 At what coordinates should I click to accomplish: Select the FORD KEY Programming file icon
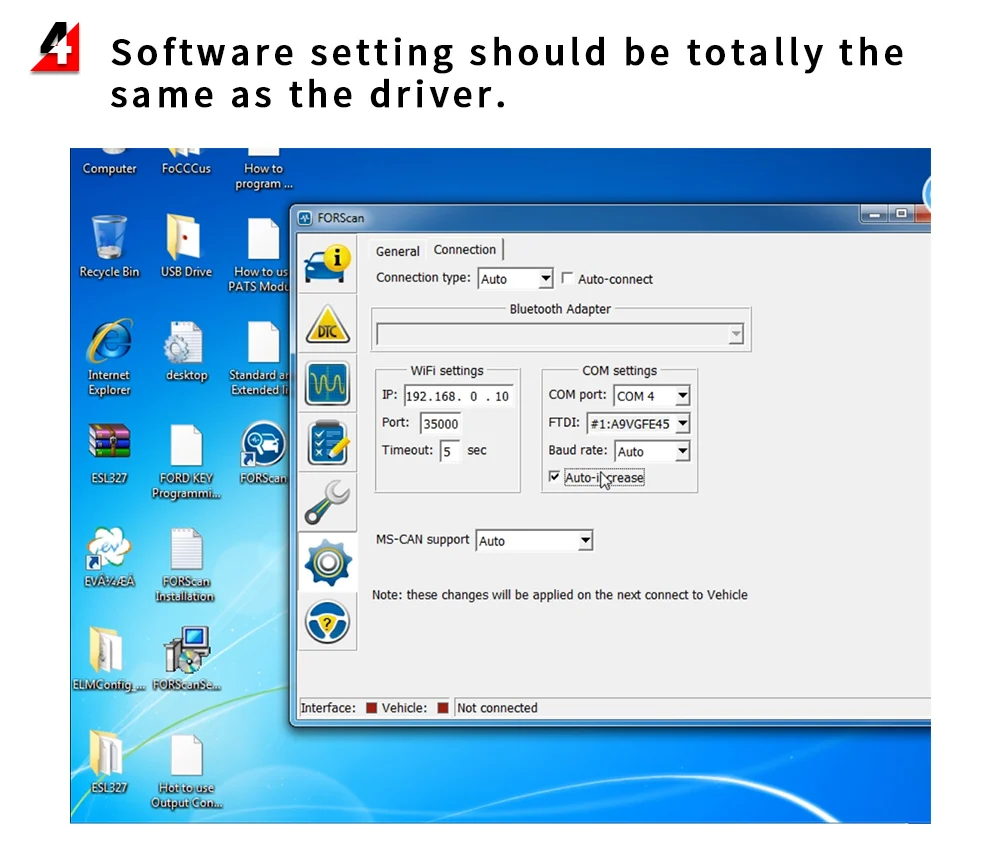click(186, 462)
